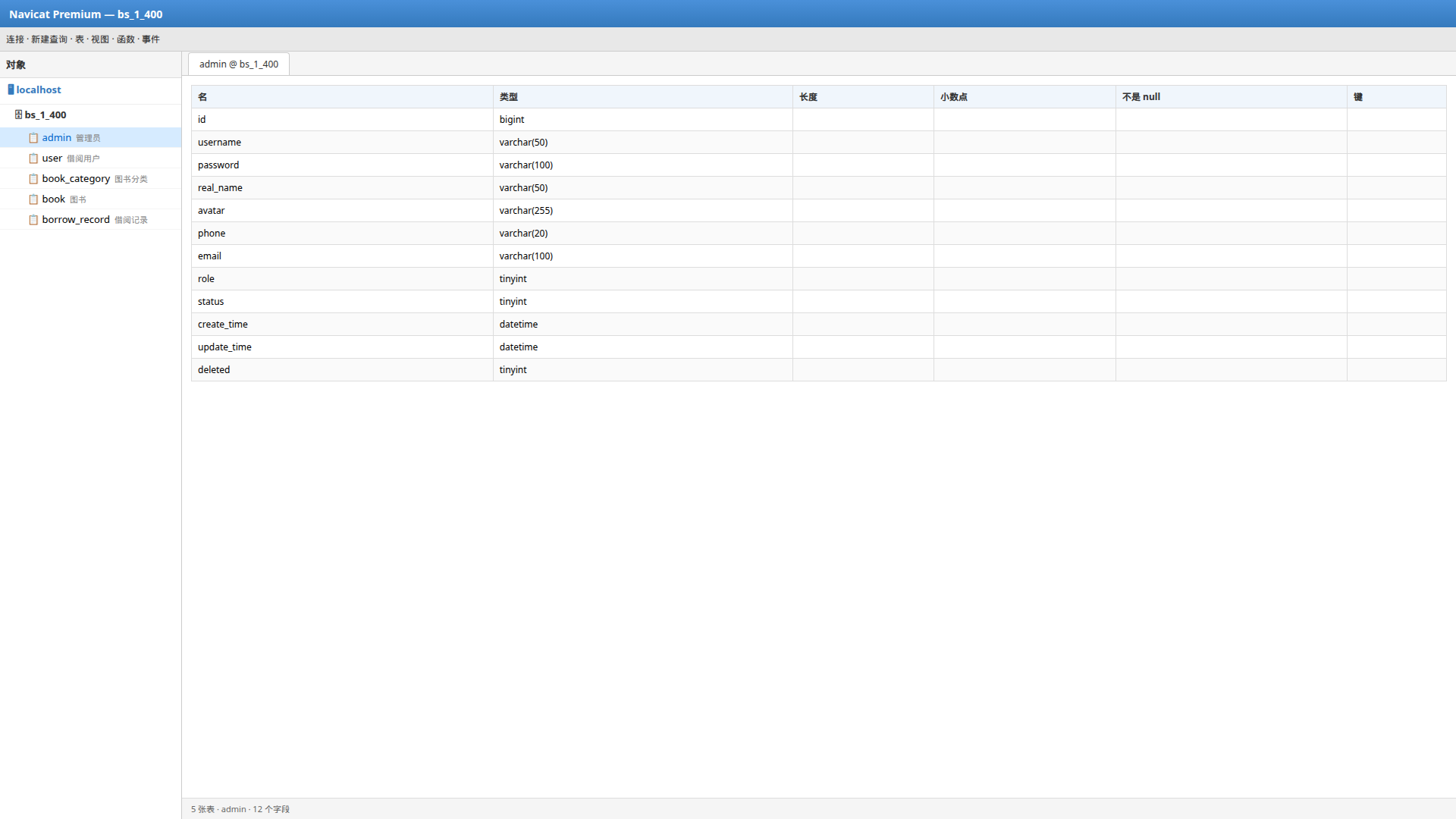Select the bs_1_400 database label
The height and width of the screenshot is (819, 1456).
pyautogui.click(x=45, y=115)
